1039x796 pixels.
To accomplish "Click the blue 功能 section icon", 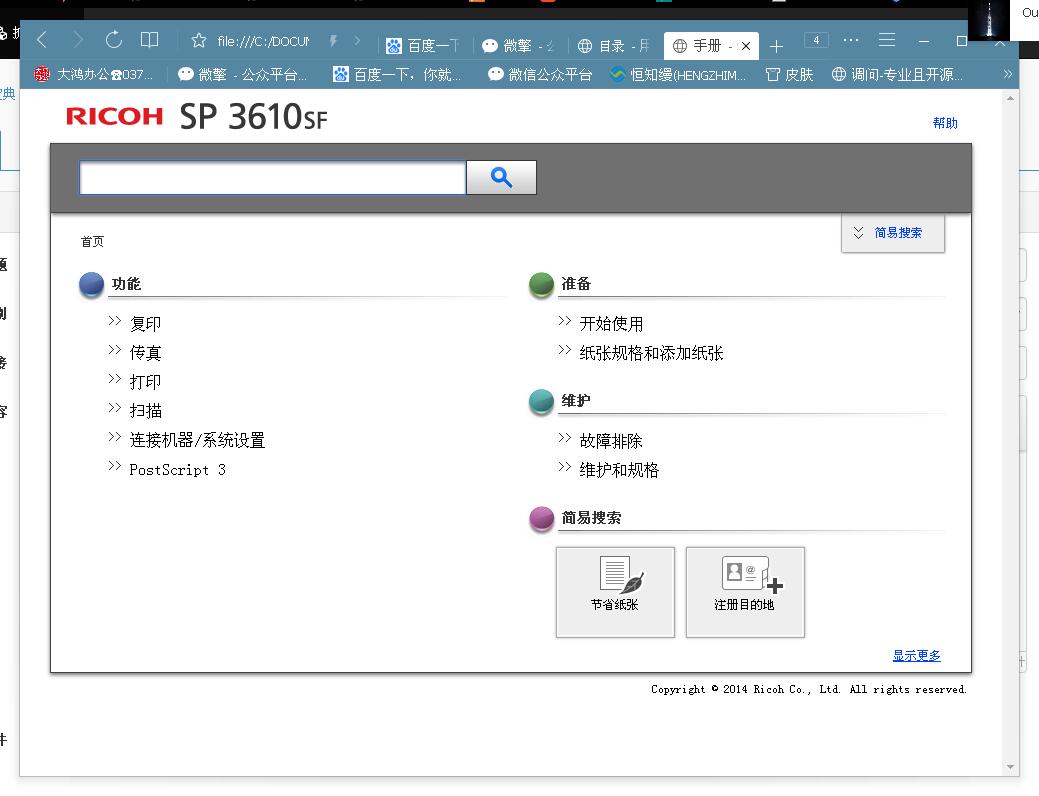I will coord(91,285).
